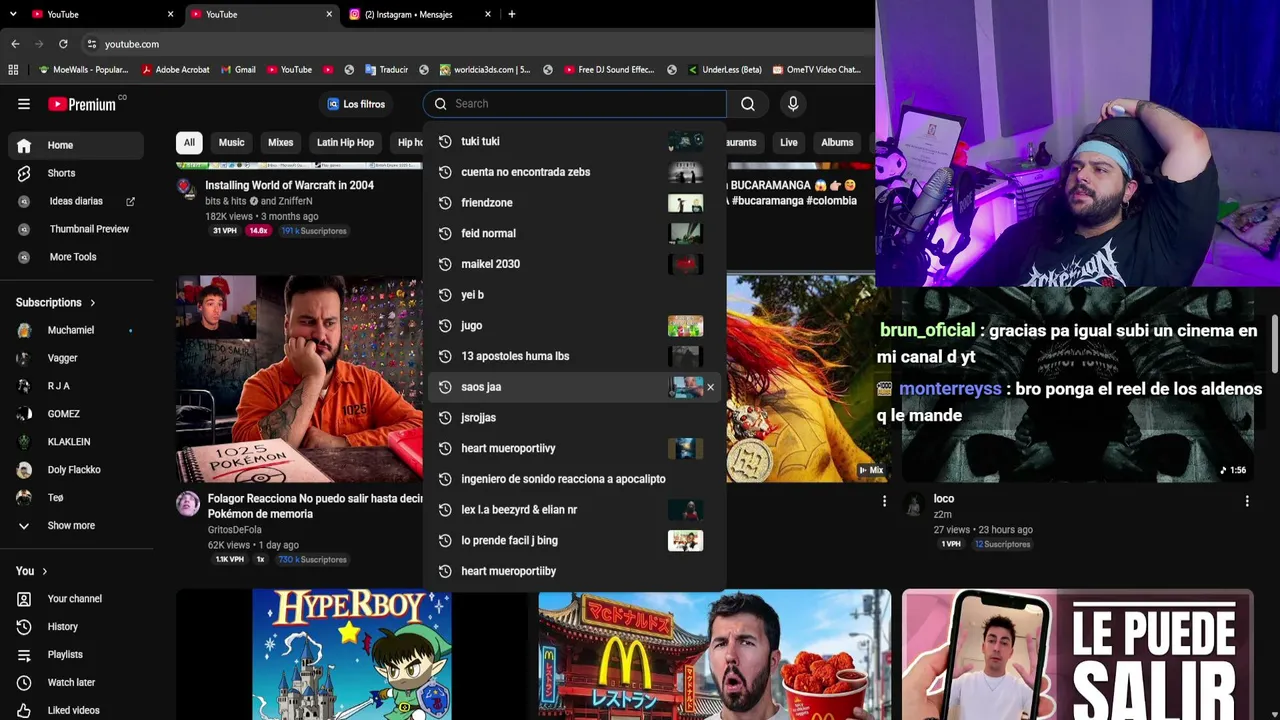Open Ideas diarias in the sidebar

click(76, 201)
